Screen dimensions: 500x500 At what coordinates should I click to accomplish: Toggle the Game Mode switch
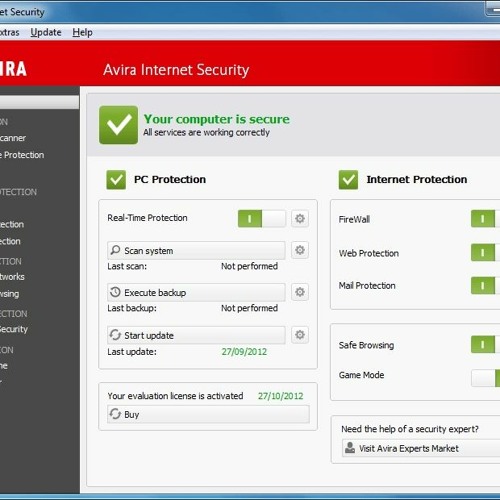485,378
